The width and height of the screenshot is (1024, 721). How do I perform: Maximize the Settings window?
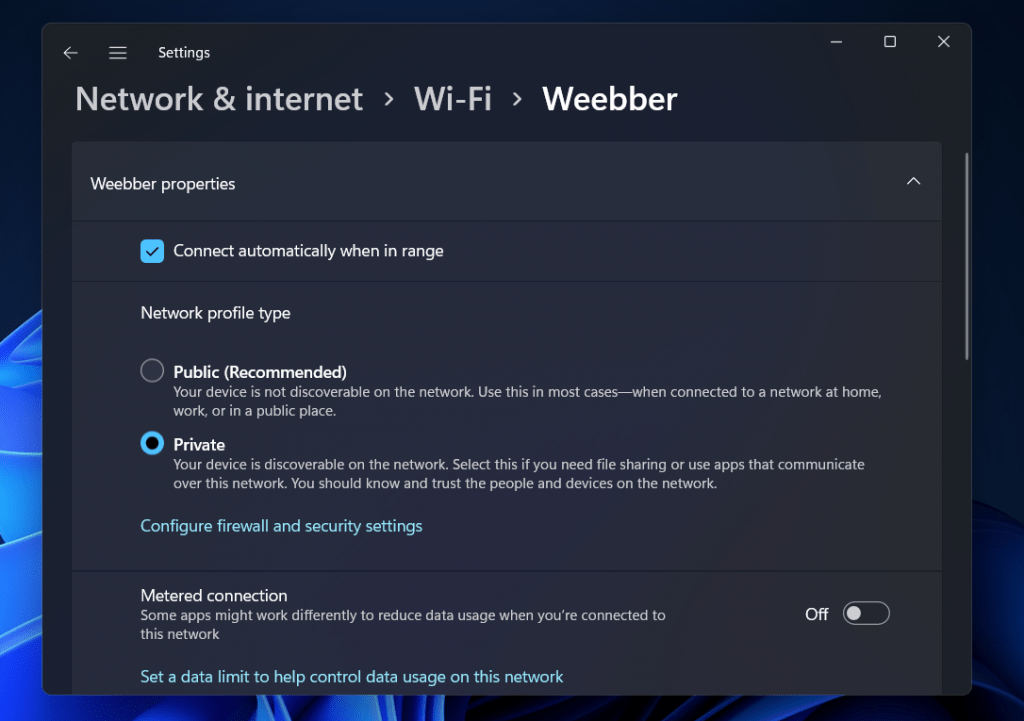pyautogui.click(x=889, y=41)
